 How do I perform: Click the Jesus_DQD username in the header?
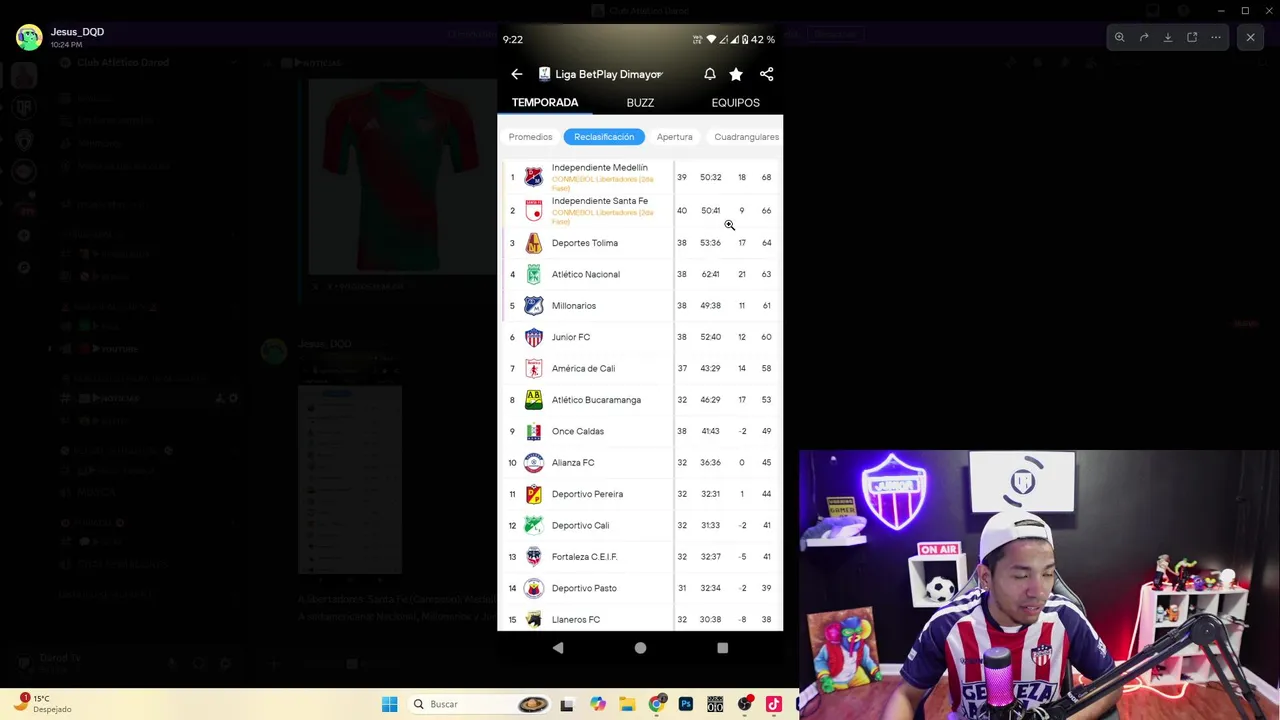pos(77,32)
